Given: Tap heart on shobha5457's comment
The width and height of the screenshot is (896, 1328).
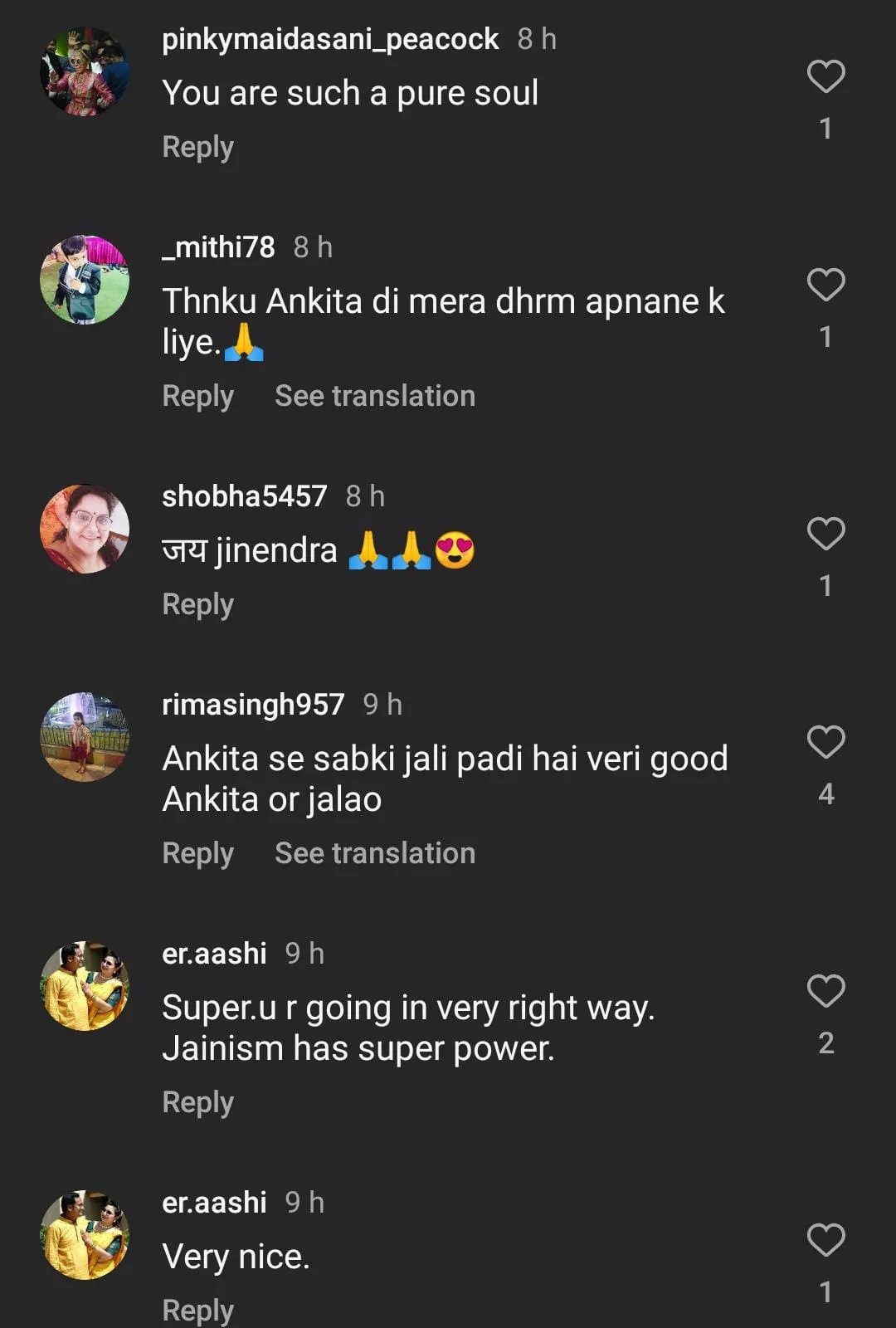Looking at the screenshot, I should tap(825, 534).
